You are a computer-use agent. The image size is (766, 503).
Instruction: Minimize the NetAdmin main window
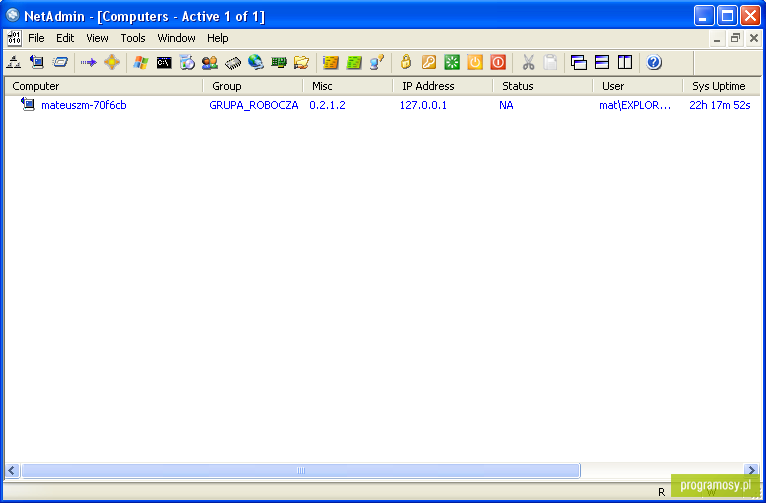point(703,16)
